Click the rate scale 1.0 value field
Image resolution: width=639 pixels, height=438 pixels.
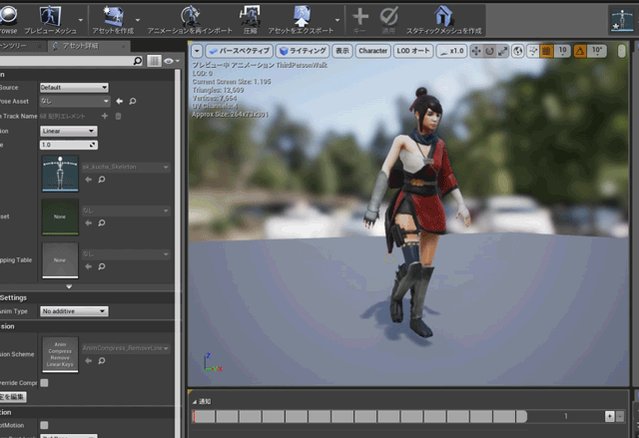point(68,145)
